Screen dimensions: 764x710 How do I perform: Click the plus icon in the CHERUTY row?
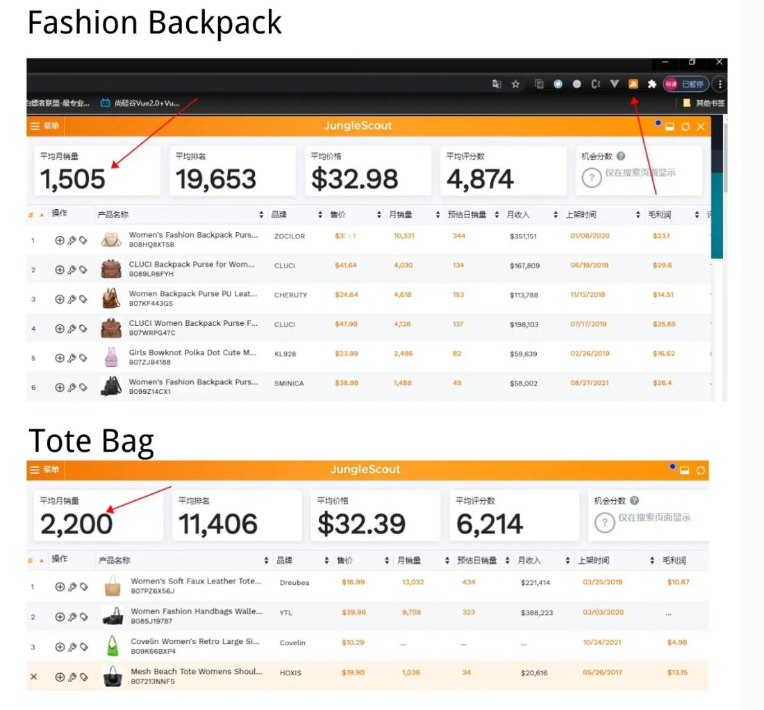59,299
